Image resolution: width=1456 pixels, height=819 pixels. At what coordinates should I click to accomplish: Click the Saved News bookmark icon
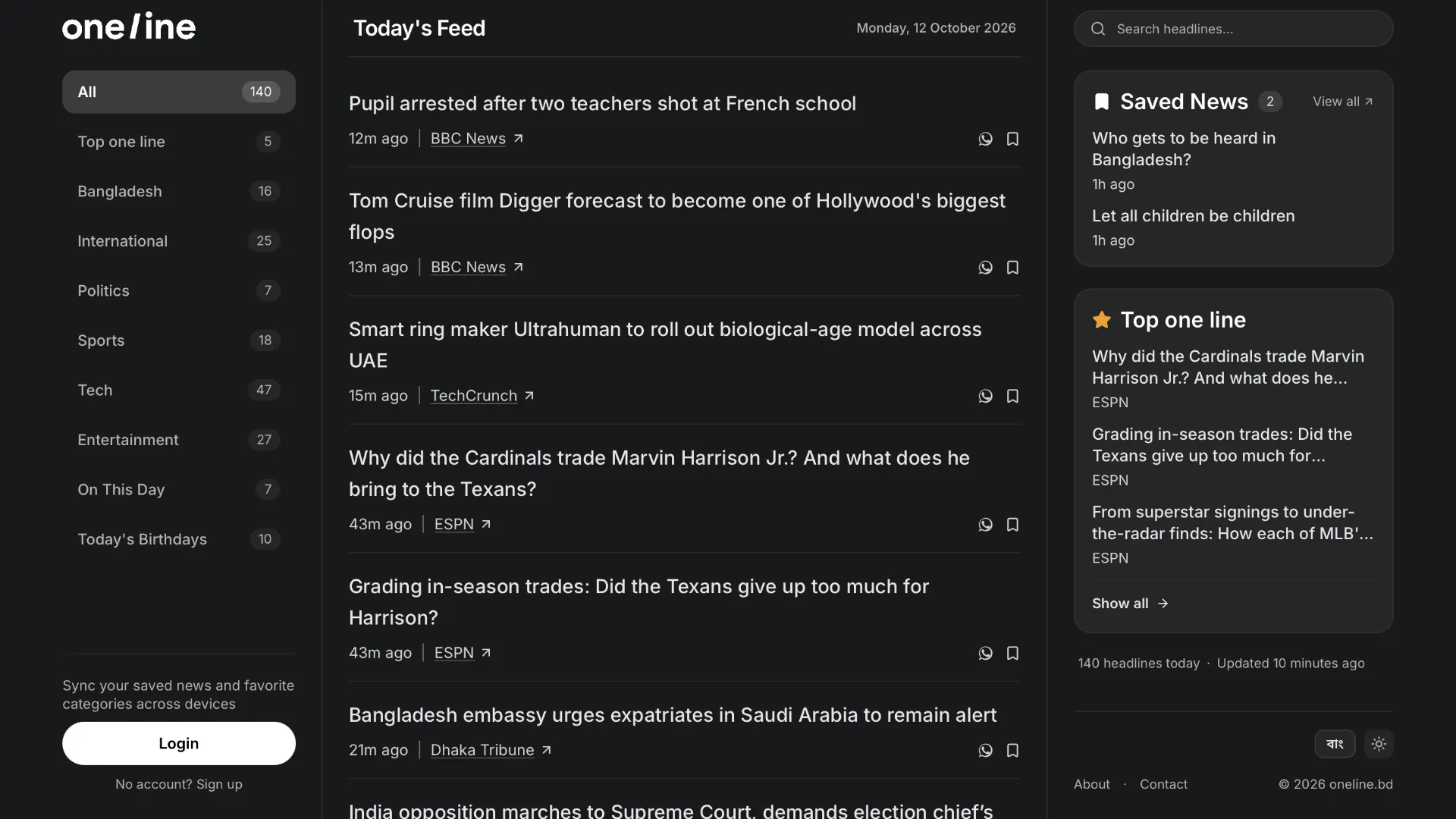point(1102,102)
